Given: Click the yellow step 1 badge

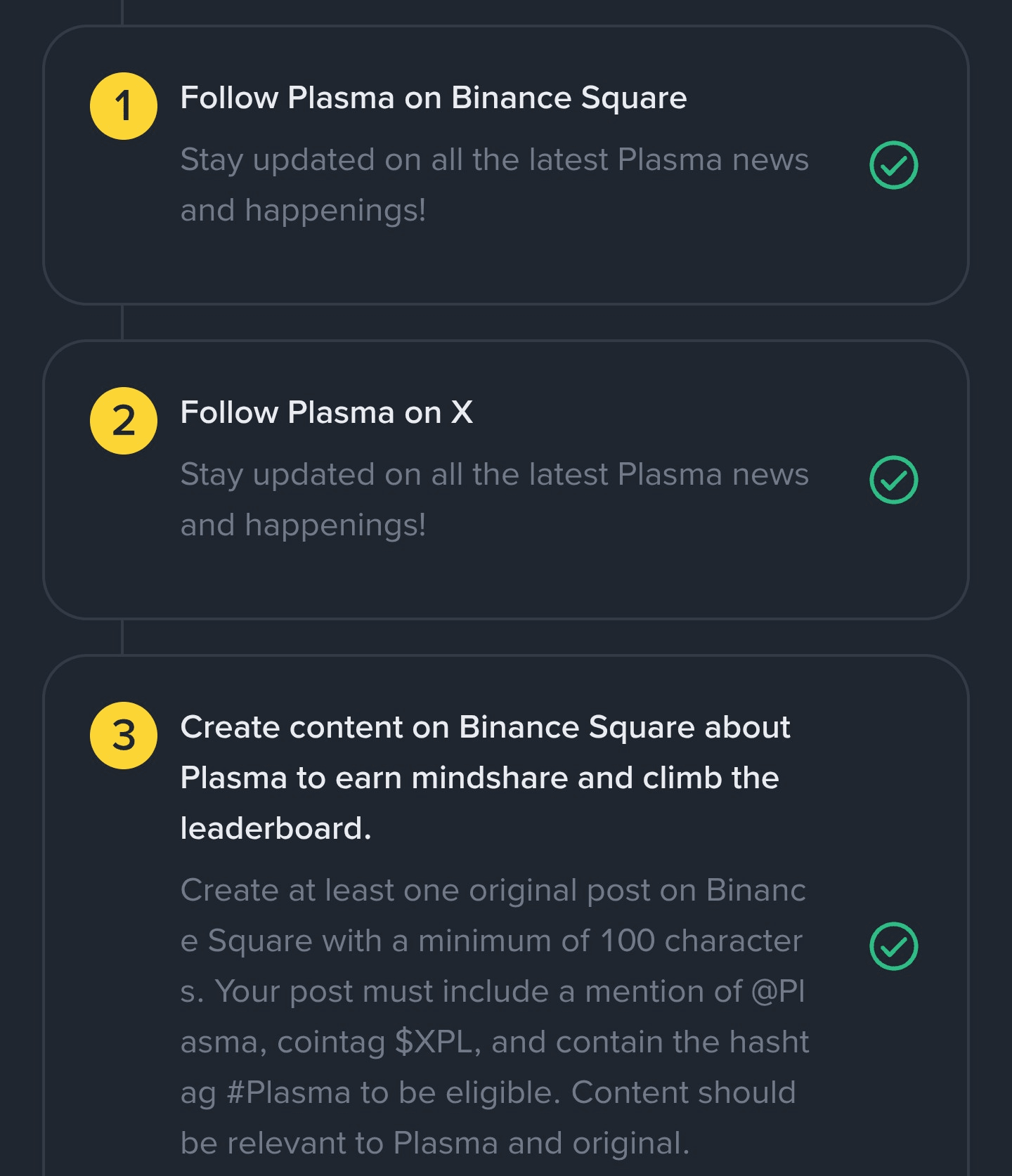Looking at the screenshot, I should pos(124,106).
